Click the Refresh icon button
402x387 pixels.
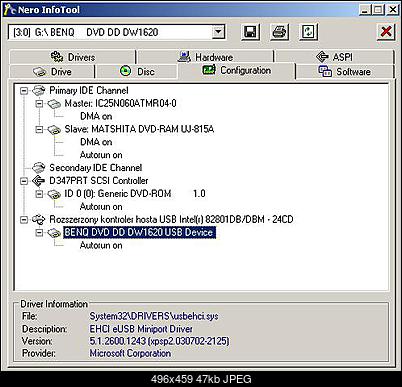[308, 32]
